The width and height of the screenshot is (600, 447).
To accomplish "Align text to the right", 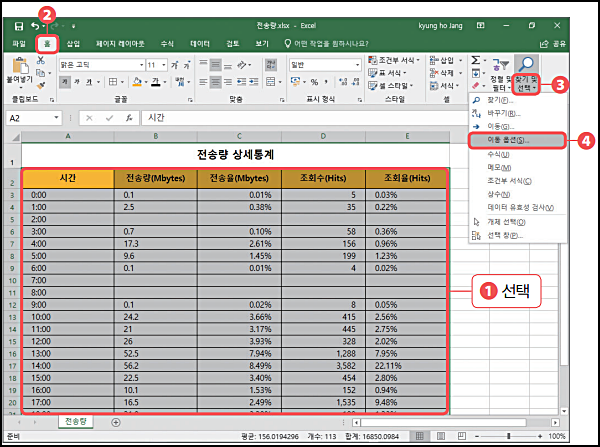I will pos(228,82).
